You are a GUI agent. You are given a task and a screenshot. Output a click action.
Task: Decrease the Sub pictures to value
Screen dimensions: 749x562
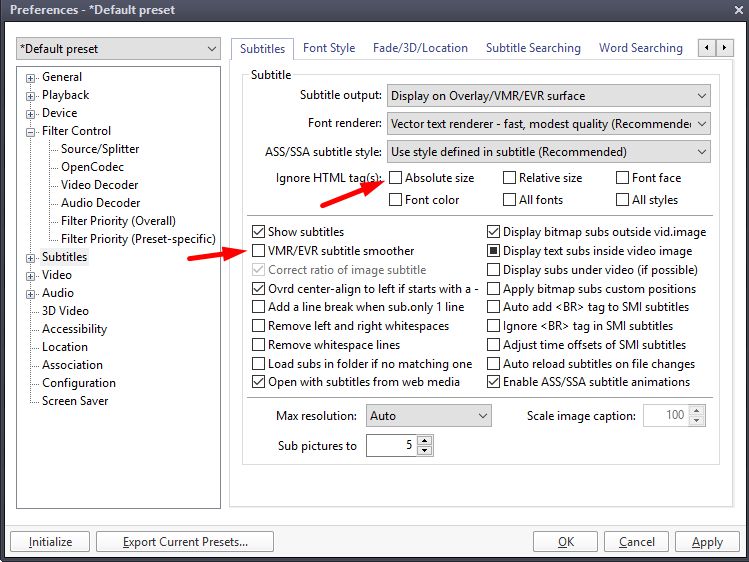[x=425, y=450]
